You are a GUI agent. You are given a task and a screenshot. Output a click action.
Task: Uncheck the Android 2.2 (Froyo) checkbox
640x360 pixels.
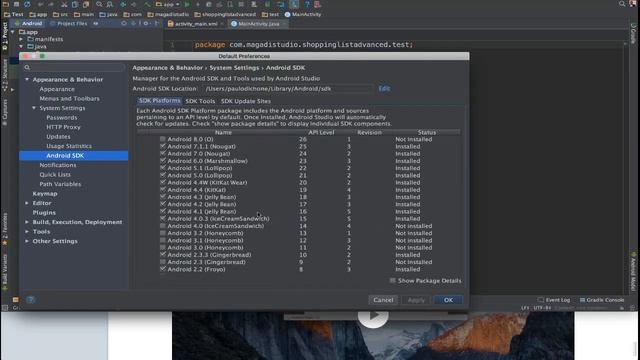click(163, 269)
